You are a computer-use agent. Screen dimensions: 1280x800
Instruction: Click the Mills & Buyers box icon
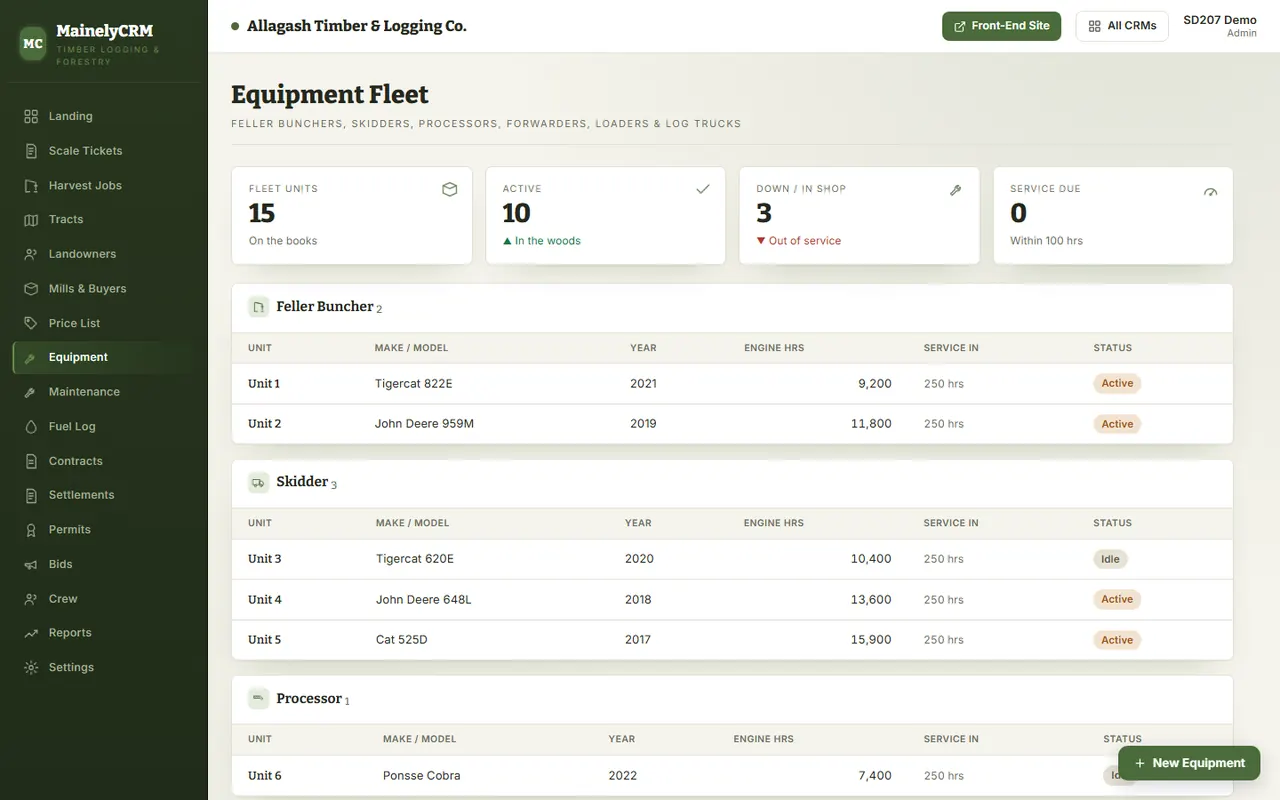point(31,289)
